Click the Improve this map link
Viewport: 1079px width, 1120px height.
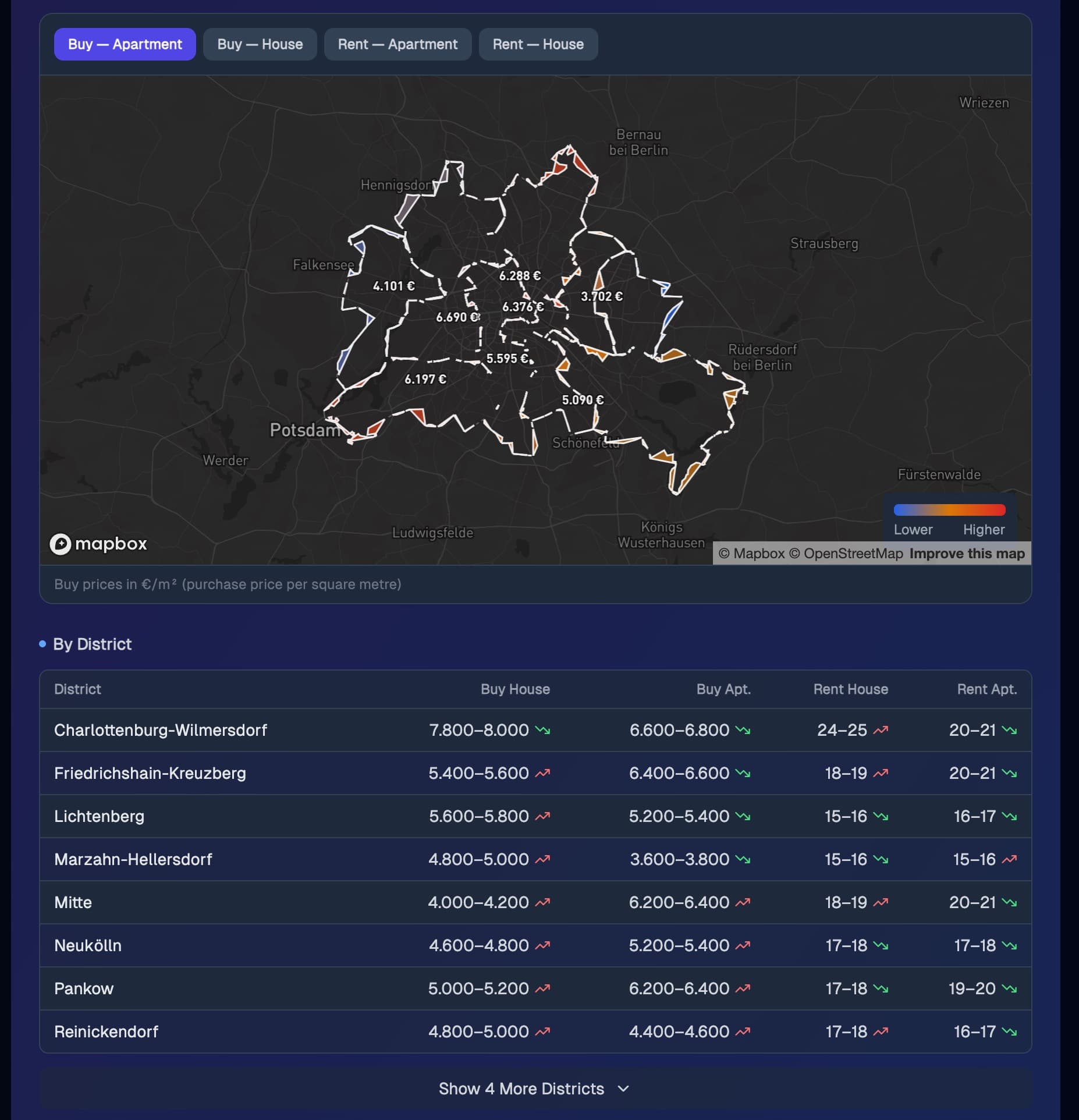pos(967,554)
